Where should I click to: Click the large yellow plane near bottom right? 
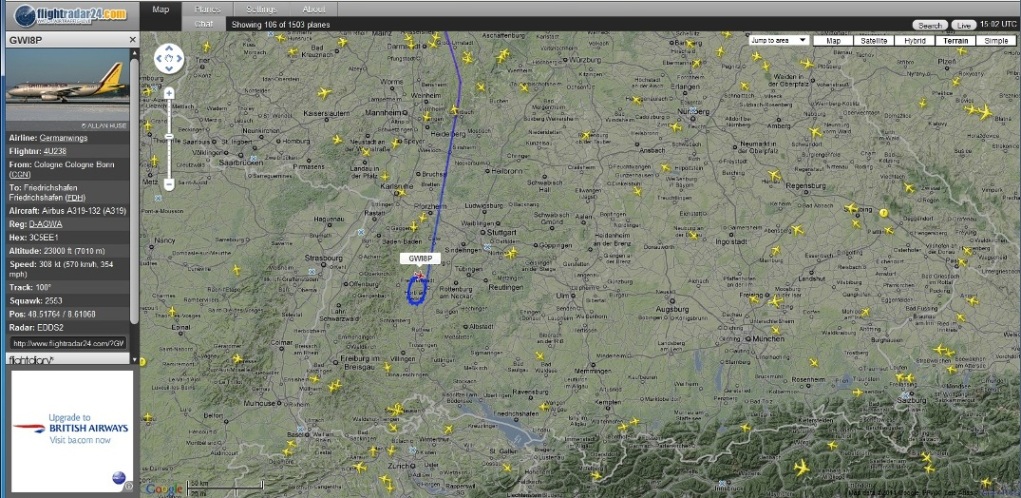click(x=802, y=467)
